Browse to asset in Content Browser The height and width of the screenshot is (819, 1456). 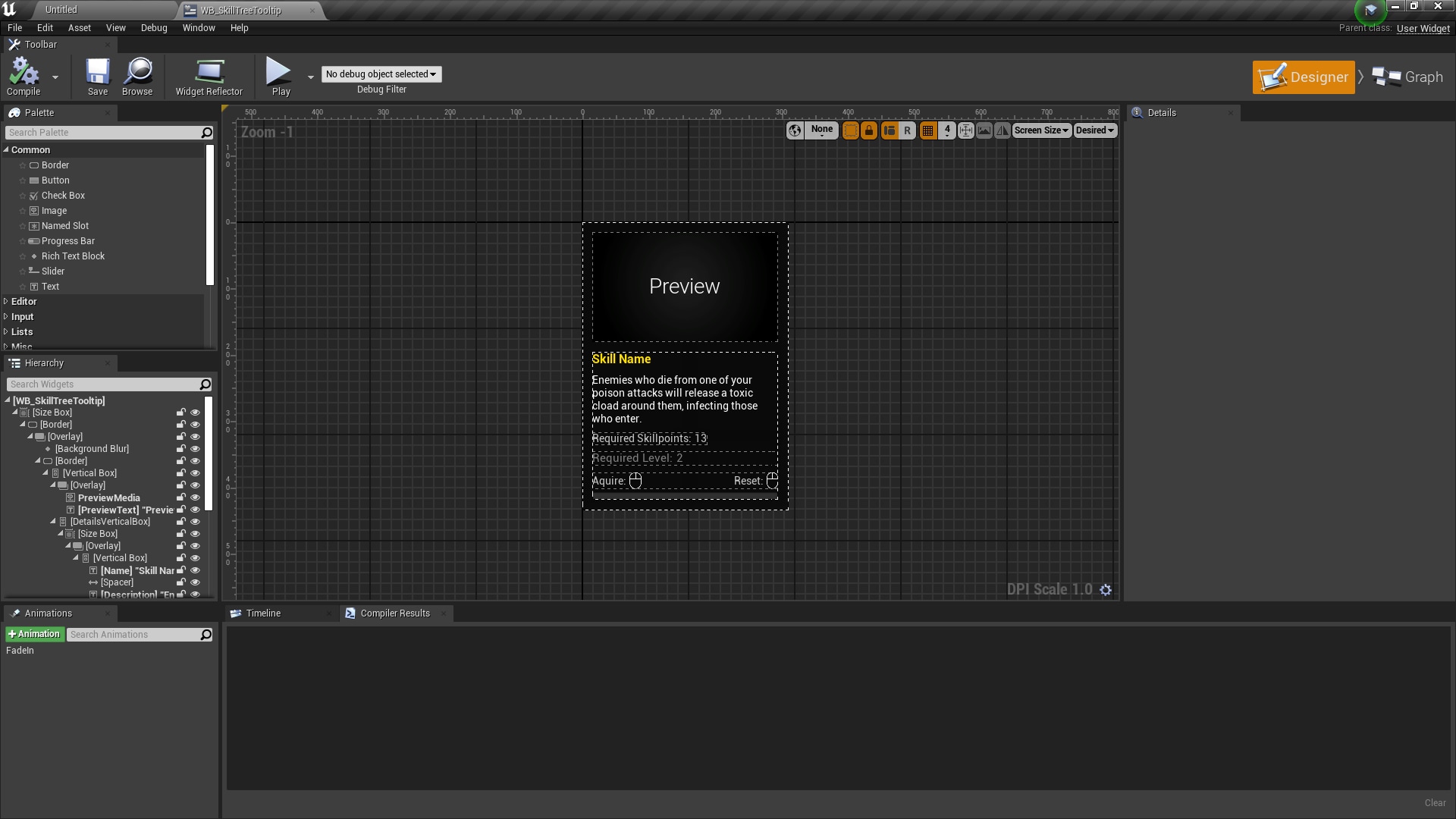[x=137, y=76]
